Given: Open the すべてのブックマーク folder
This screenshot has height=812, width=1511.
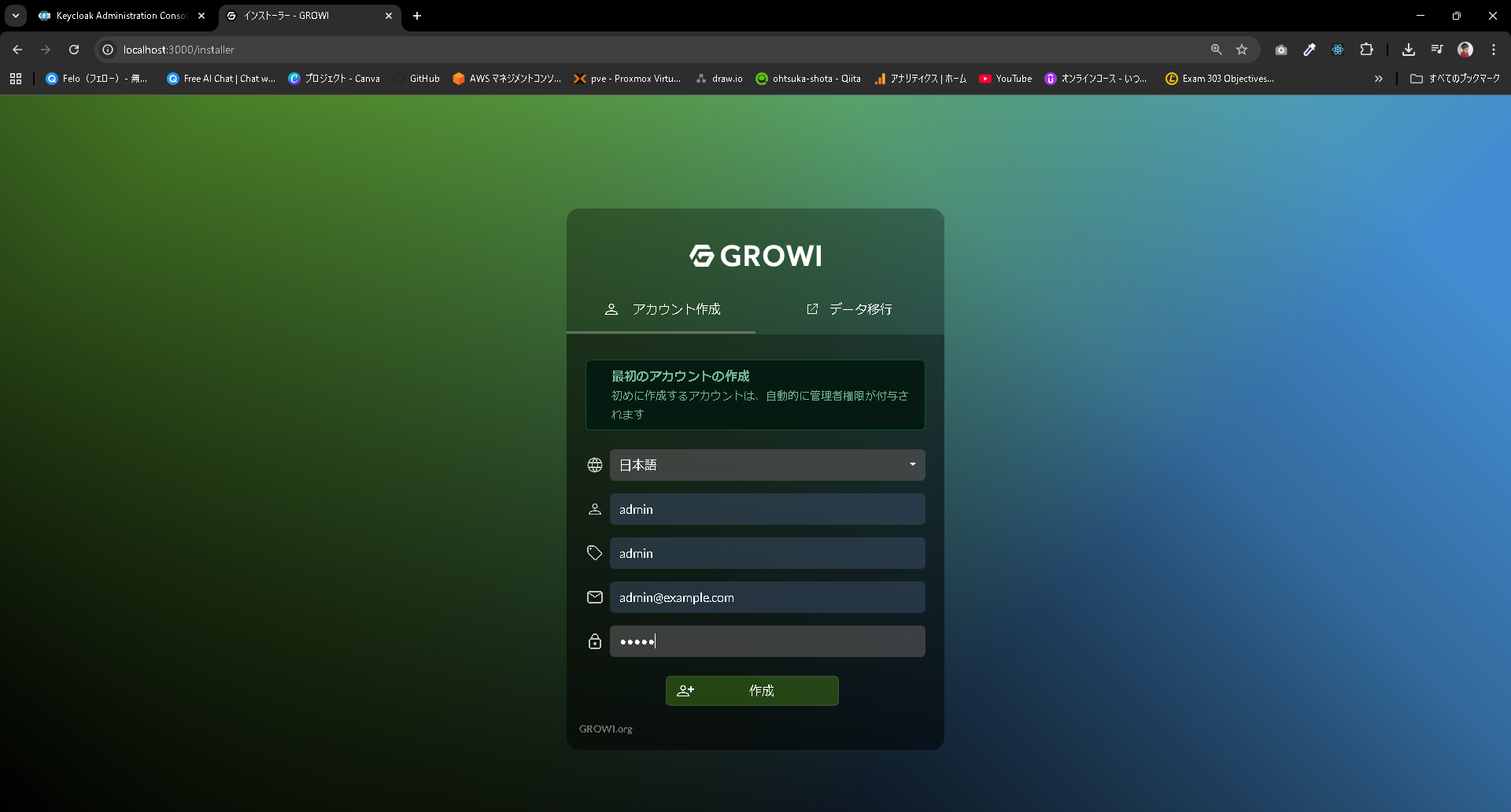Looking at the screenshot, I should click(x=1455, y=79).
